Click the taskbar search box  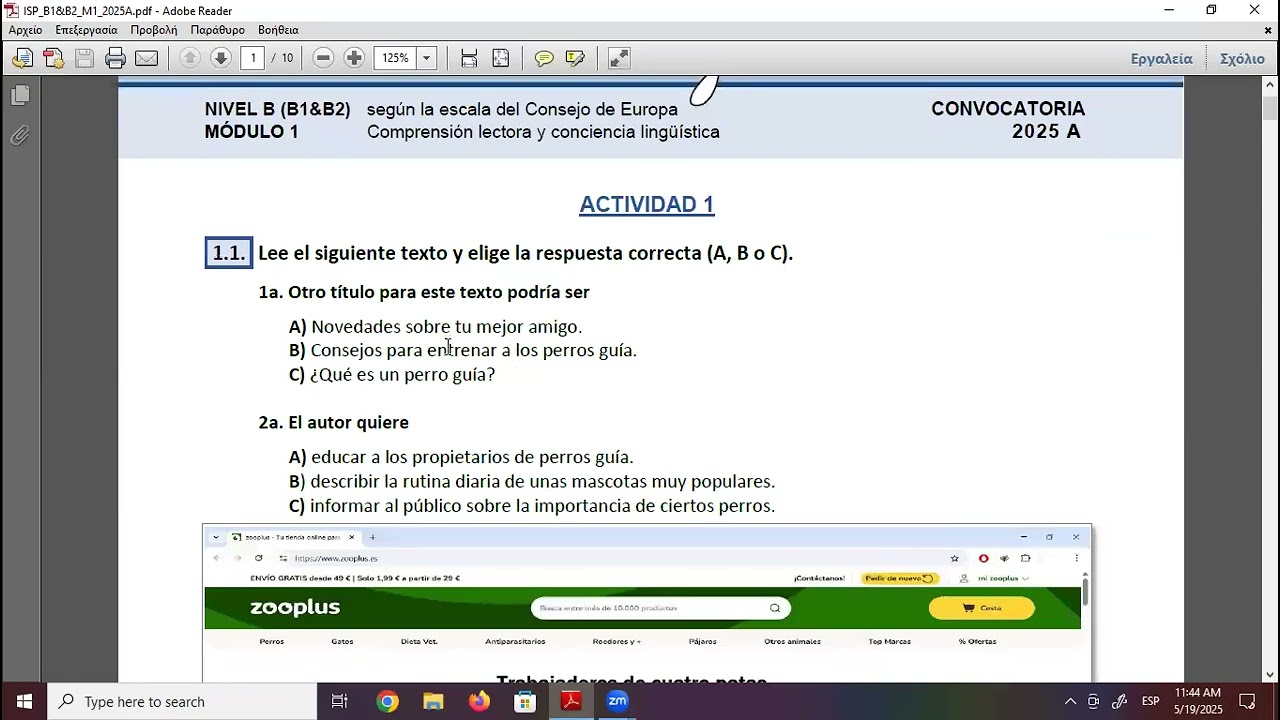tap(182, 701)
